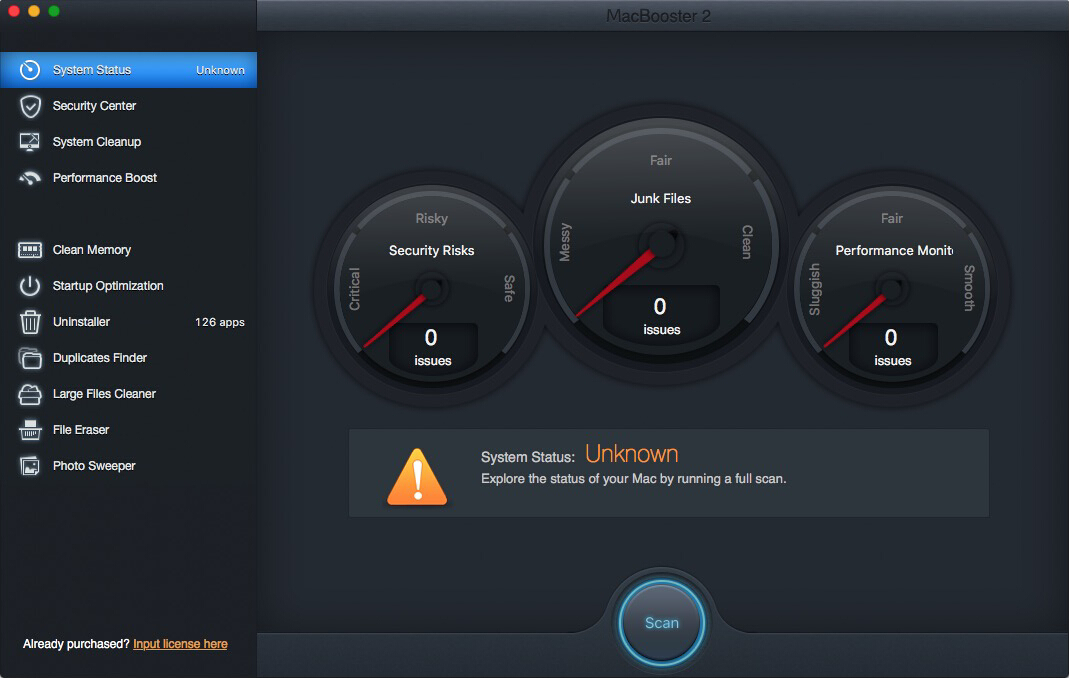Minimize the window with yellow button
Viewport: 1069px width, 678px height.
pyautogui.click(x=34, y=11)
